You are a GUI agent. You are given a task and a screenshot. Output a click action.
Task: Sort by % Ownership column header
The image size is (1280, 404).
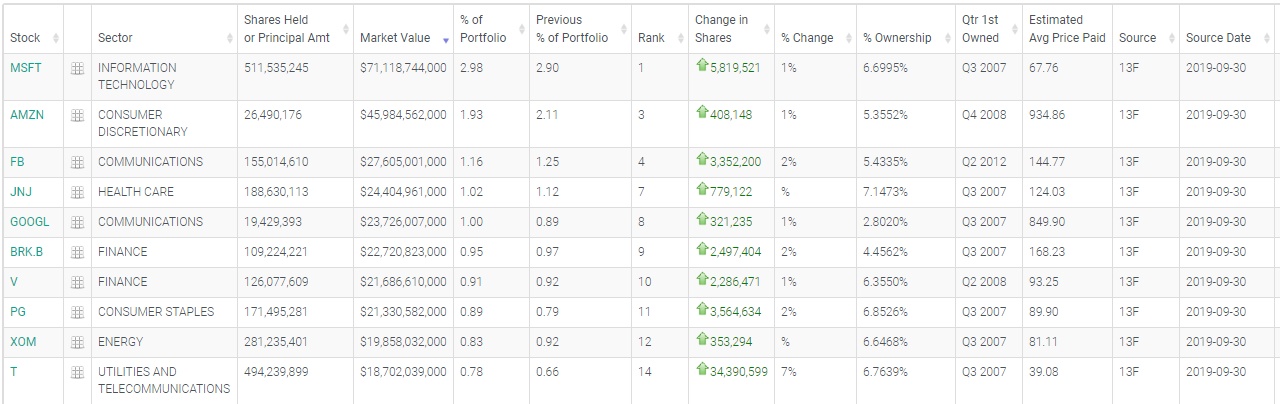897,38
